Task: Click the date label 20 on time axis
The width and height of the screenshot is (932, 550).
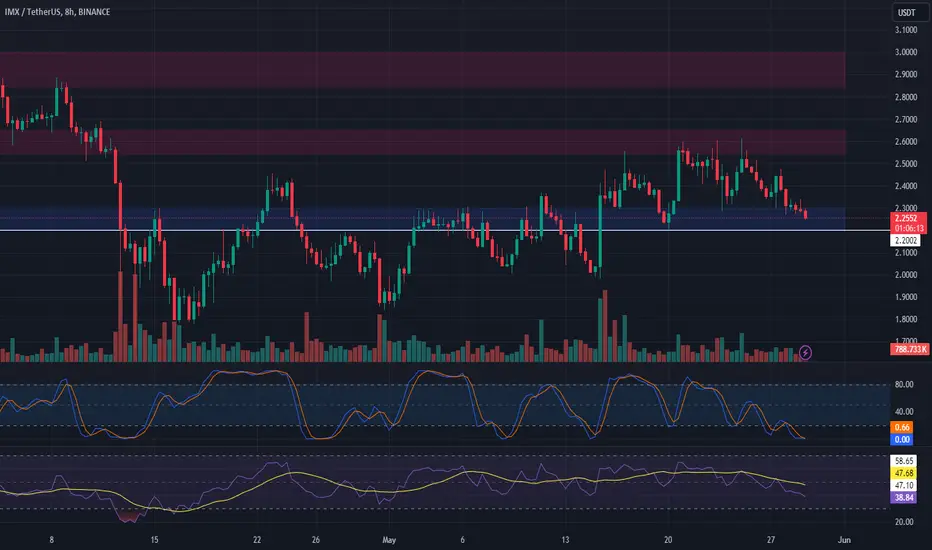Action: pyautogui.click(x=668, y=540)
